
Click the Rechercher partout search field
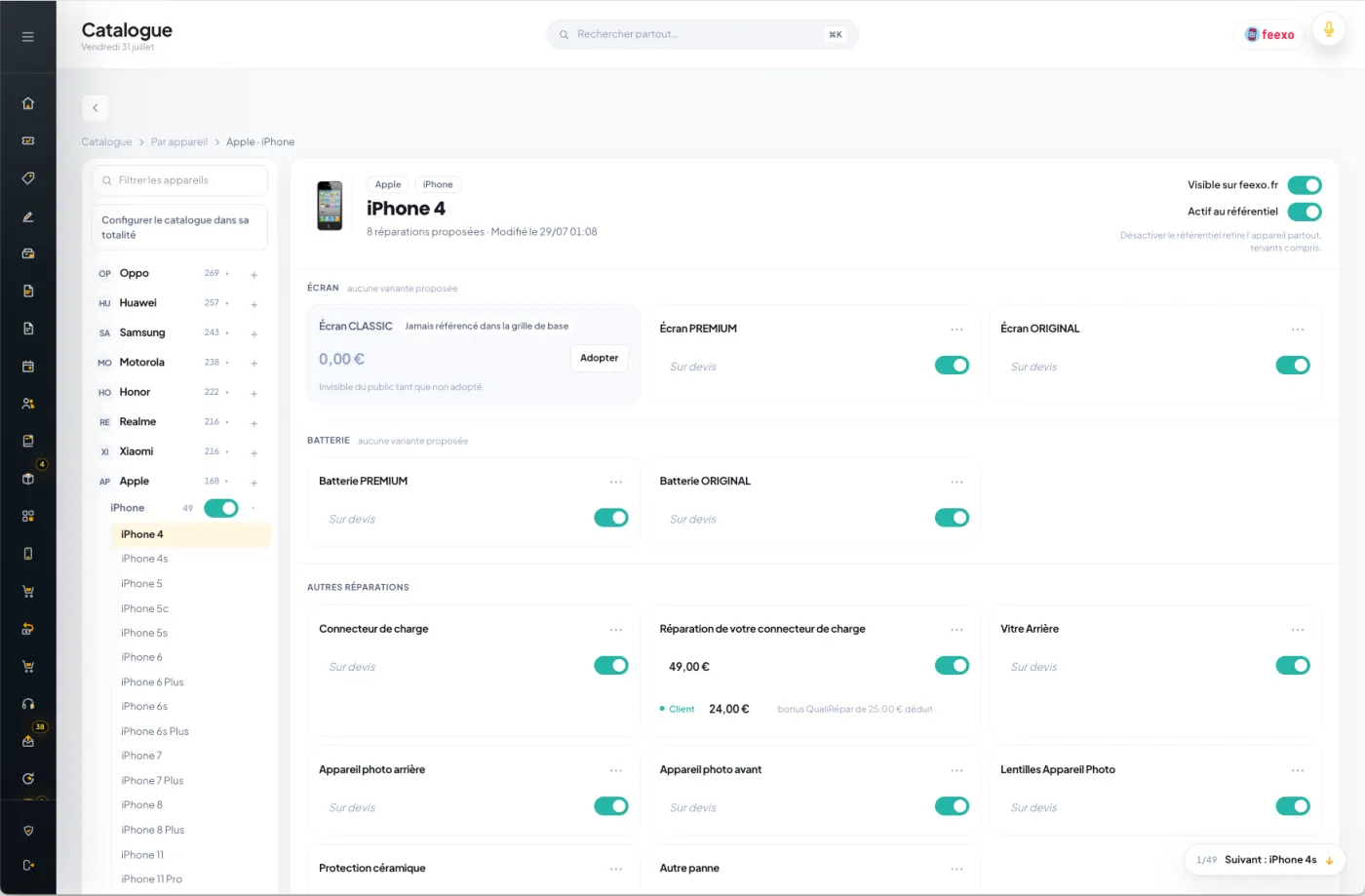702,35
